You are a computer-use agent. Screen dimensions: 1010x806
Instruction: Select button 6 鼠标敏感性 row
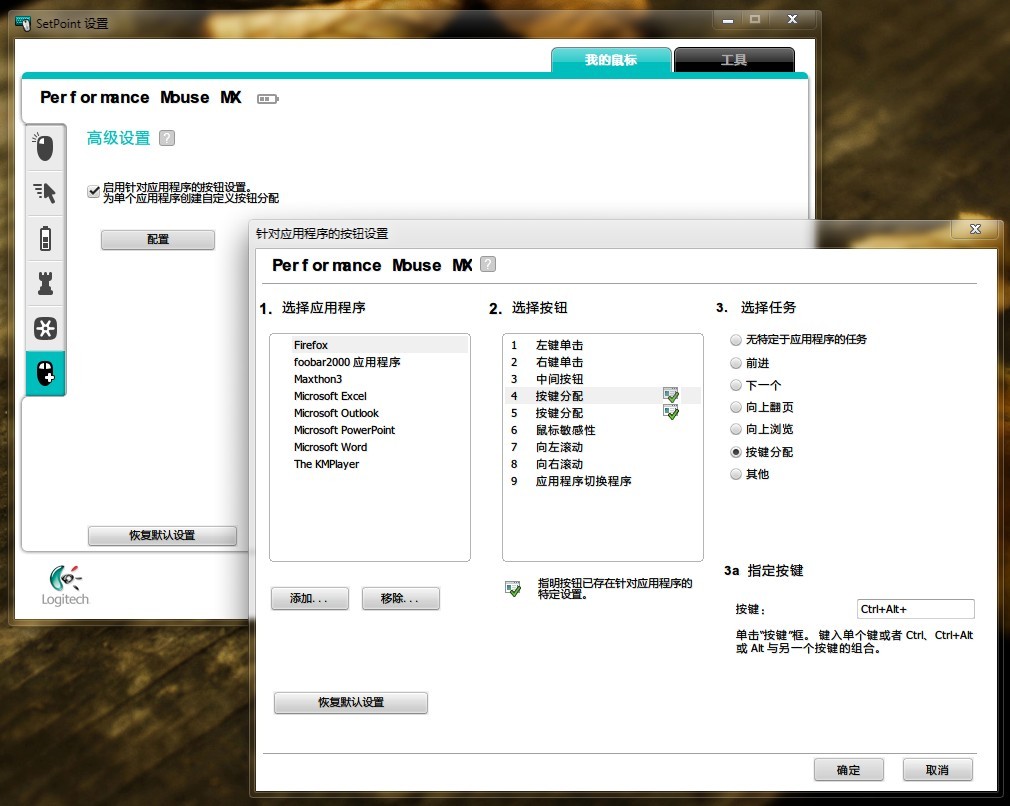(602, 430)
